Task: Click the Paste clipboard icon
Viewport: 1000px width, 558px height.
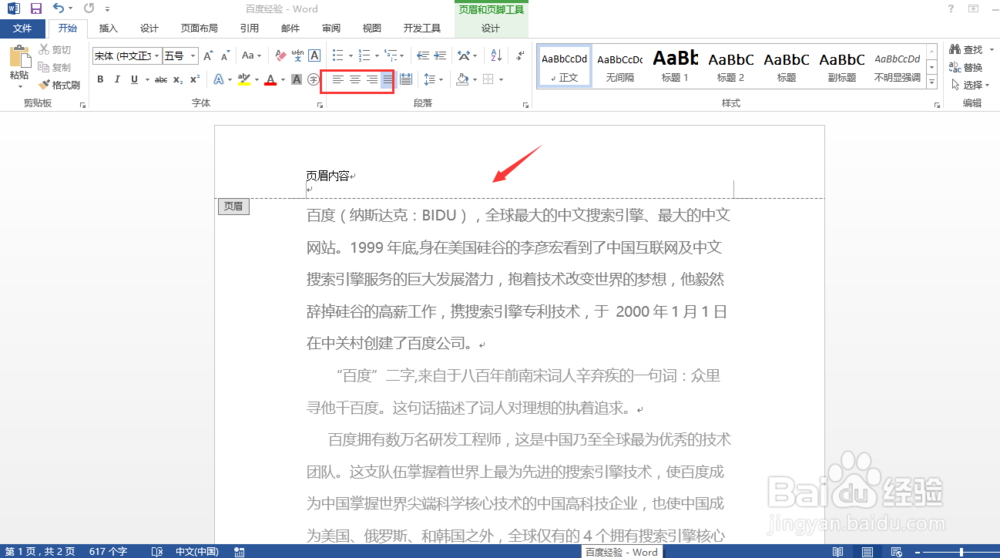Action: point(19,57)
